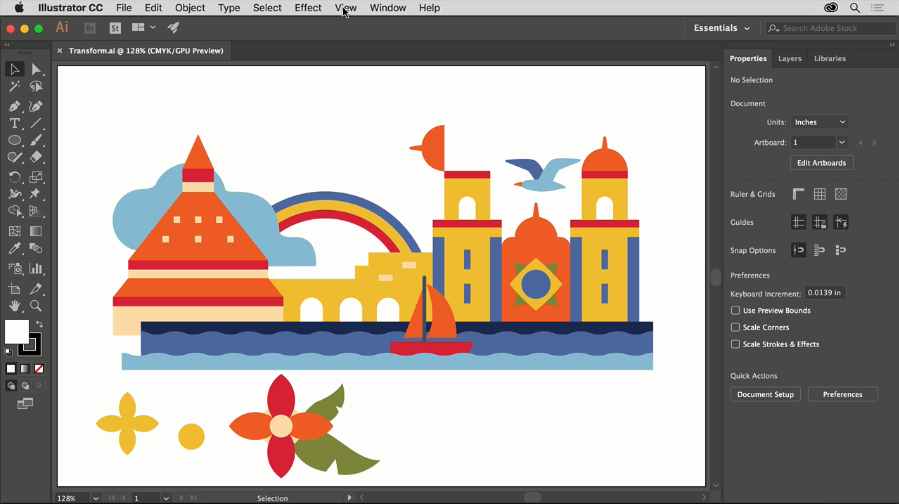
Task: Toggle lock guides icon
Action: click(x=820, y=222)
